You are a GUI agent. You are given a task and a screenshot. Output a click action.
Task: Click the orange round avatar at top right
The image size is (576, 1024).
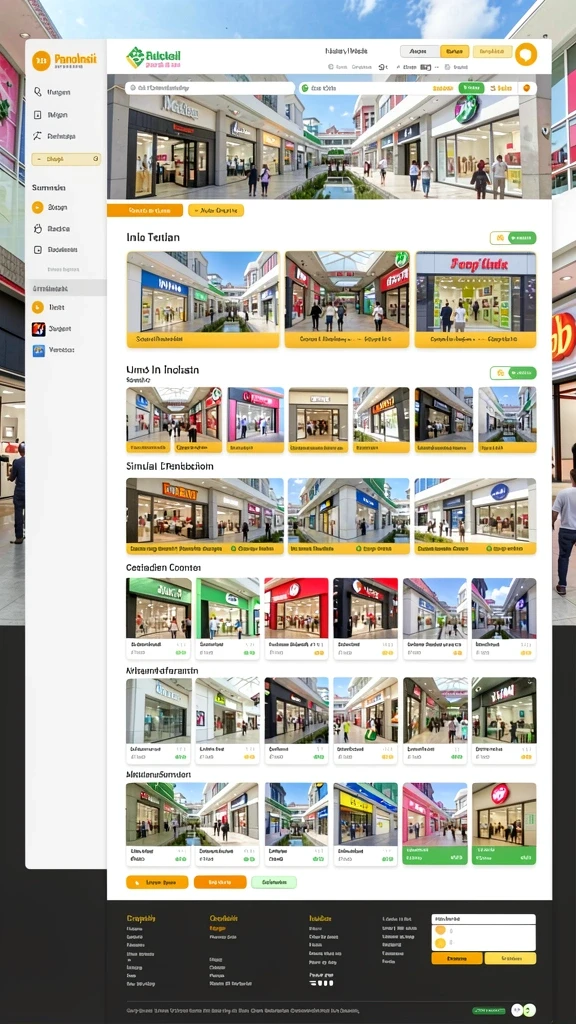coord(526,54)
